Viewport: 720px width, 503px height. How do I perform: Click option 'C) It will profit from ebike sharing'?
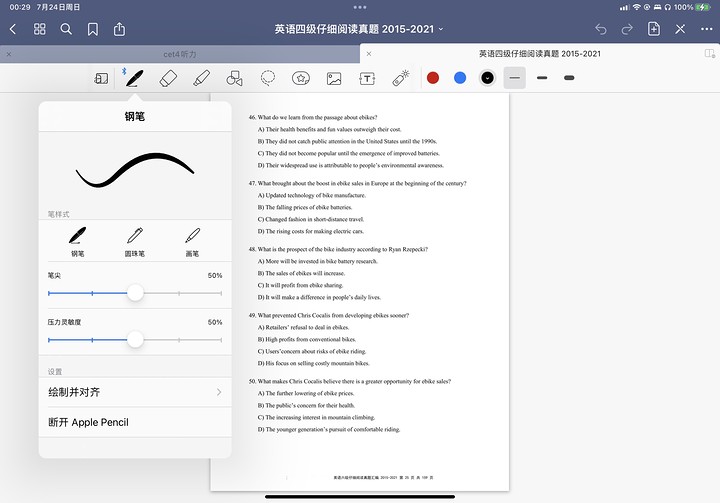300,285
